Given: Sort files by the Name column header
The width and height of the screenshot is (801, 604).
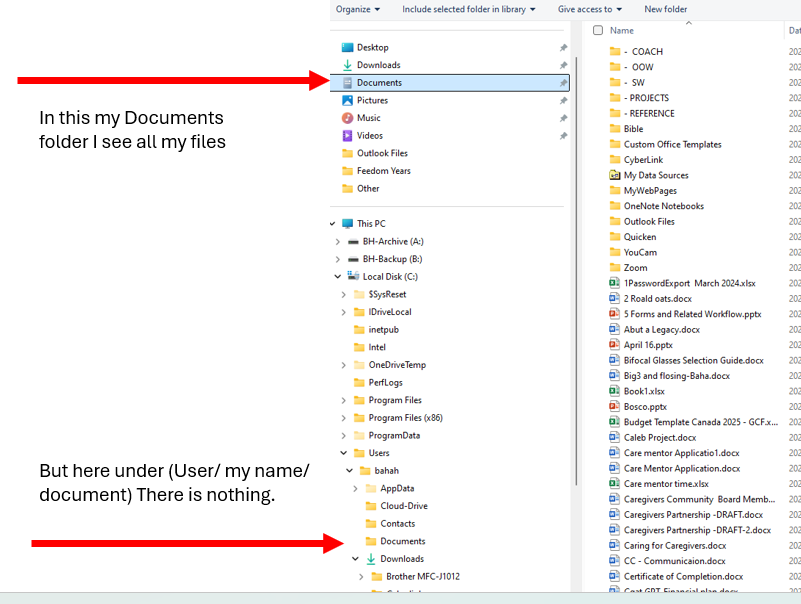Looking at the screenshot, I should click(x=620, y=30).
